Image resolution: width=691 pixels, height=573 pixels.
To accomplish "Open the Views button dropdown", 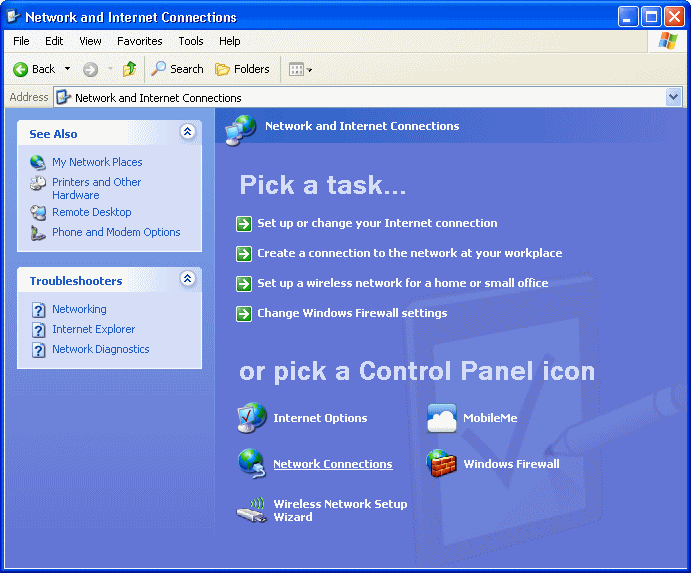I will pyautogui.click(x=300, y=69).
